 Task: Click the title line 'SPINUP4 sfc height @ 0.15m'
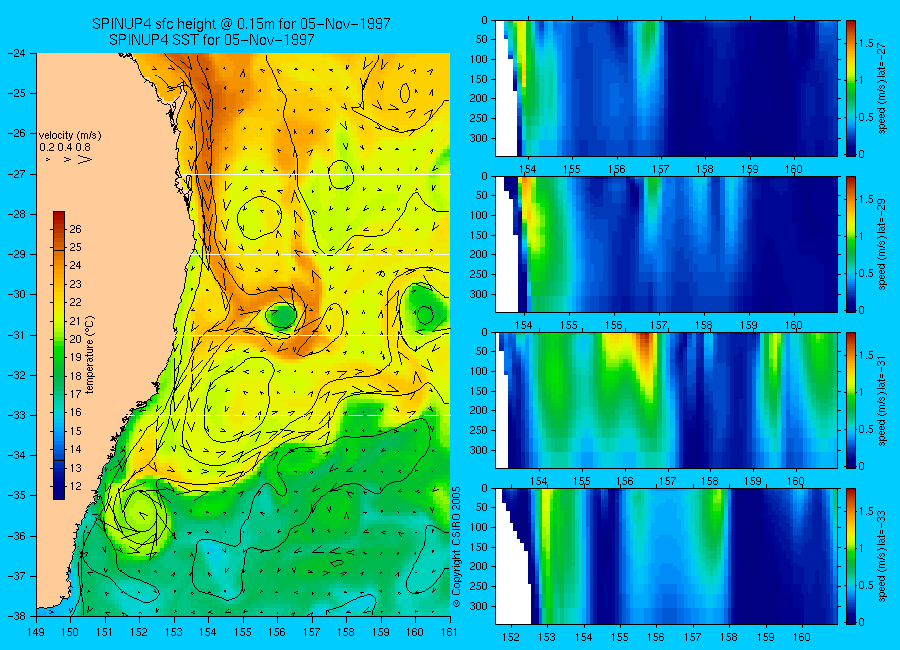(241, 24)
